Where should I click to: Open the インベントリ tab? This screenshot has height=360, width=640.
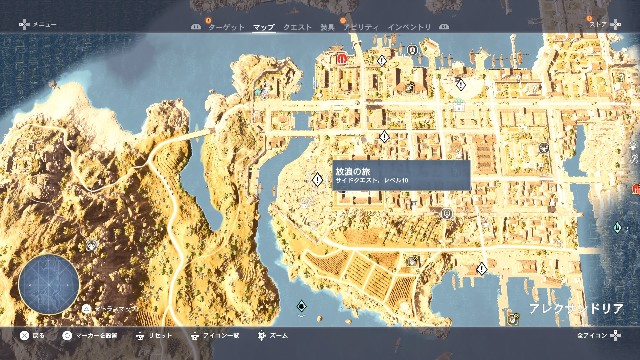point(409,27)
